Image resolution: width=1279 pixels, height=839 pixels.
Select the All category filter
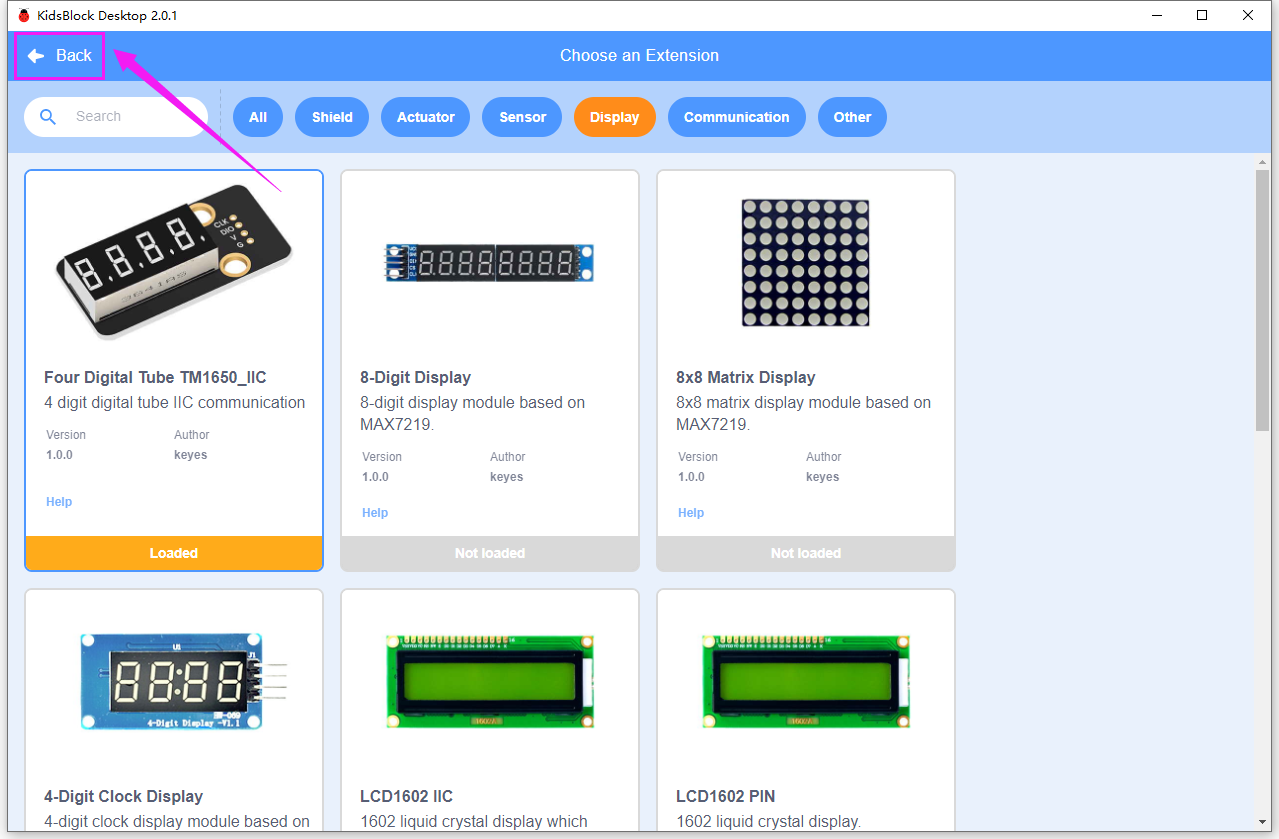[x=258, y=117]
